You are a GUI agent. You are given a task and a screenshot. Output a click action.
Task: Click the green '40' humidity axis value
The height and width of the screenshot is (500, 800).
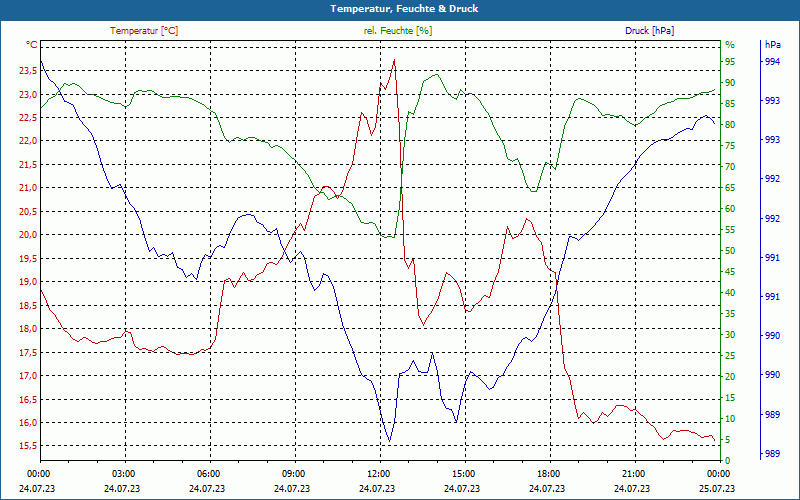730,293
